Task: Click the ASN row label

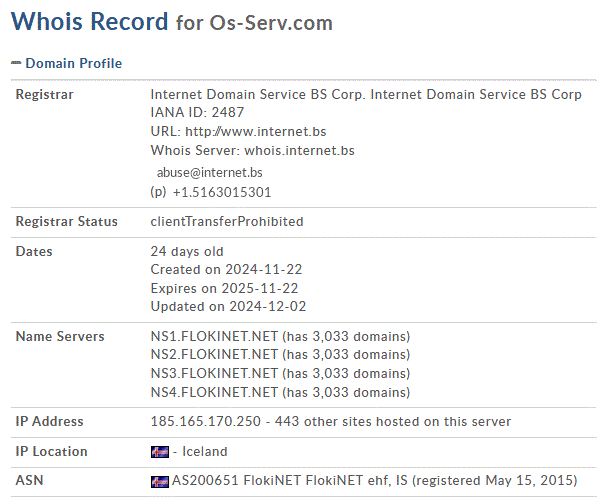Action: click(x=29, y=480)
